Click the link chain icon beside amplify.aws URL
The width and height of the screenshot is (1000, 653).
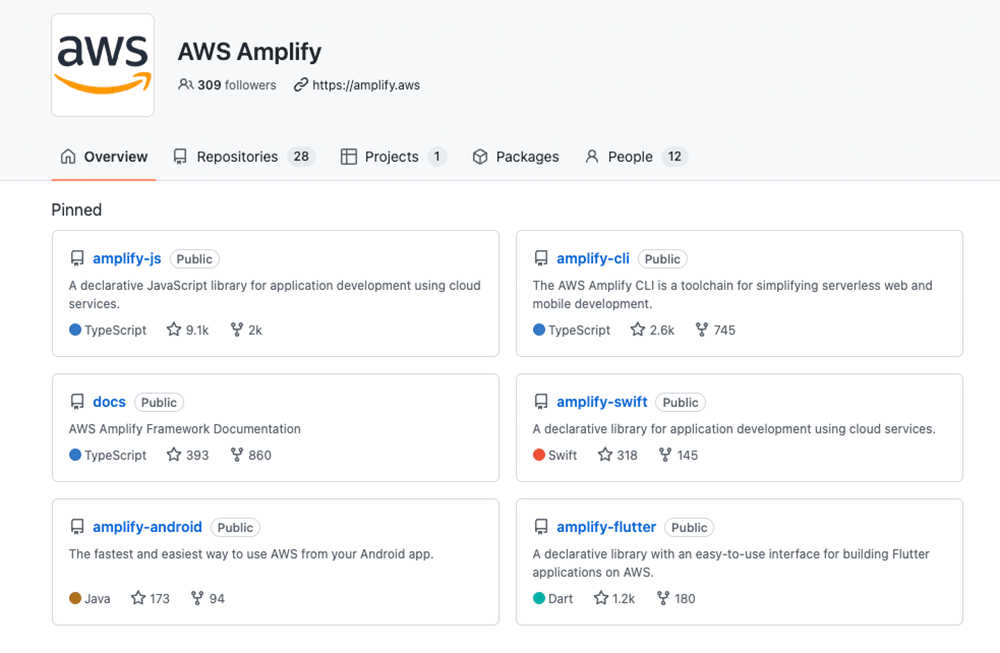pos(297,85)
